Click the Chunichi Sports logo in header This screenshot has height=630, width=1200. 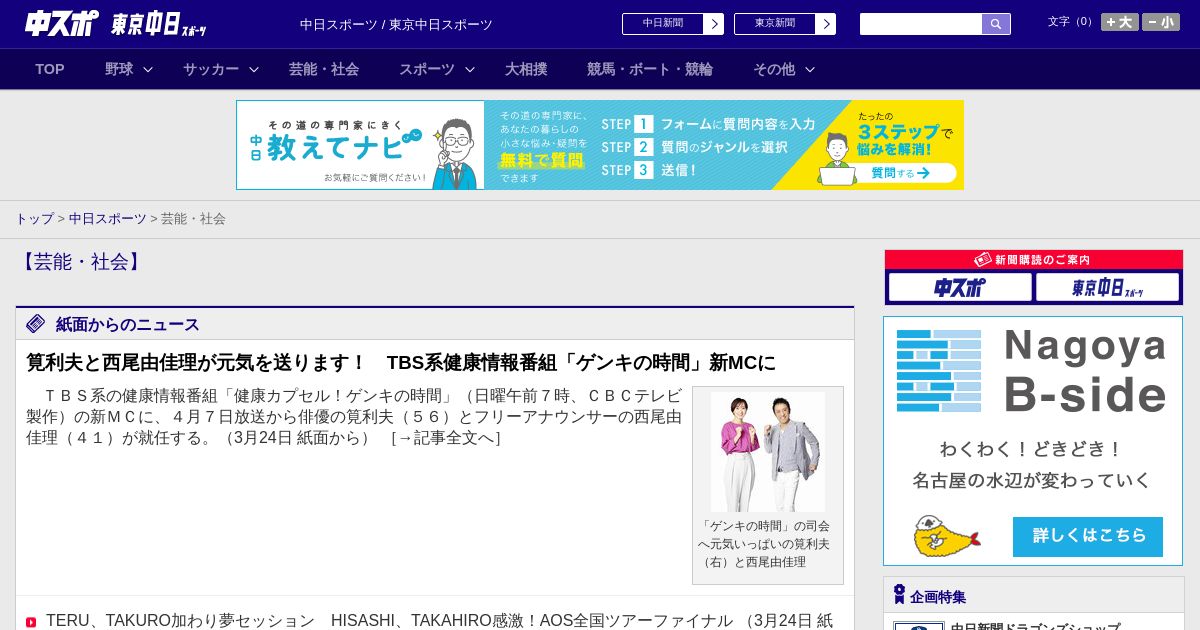pyautogui.click(x=62, y=23)
